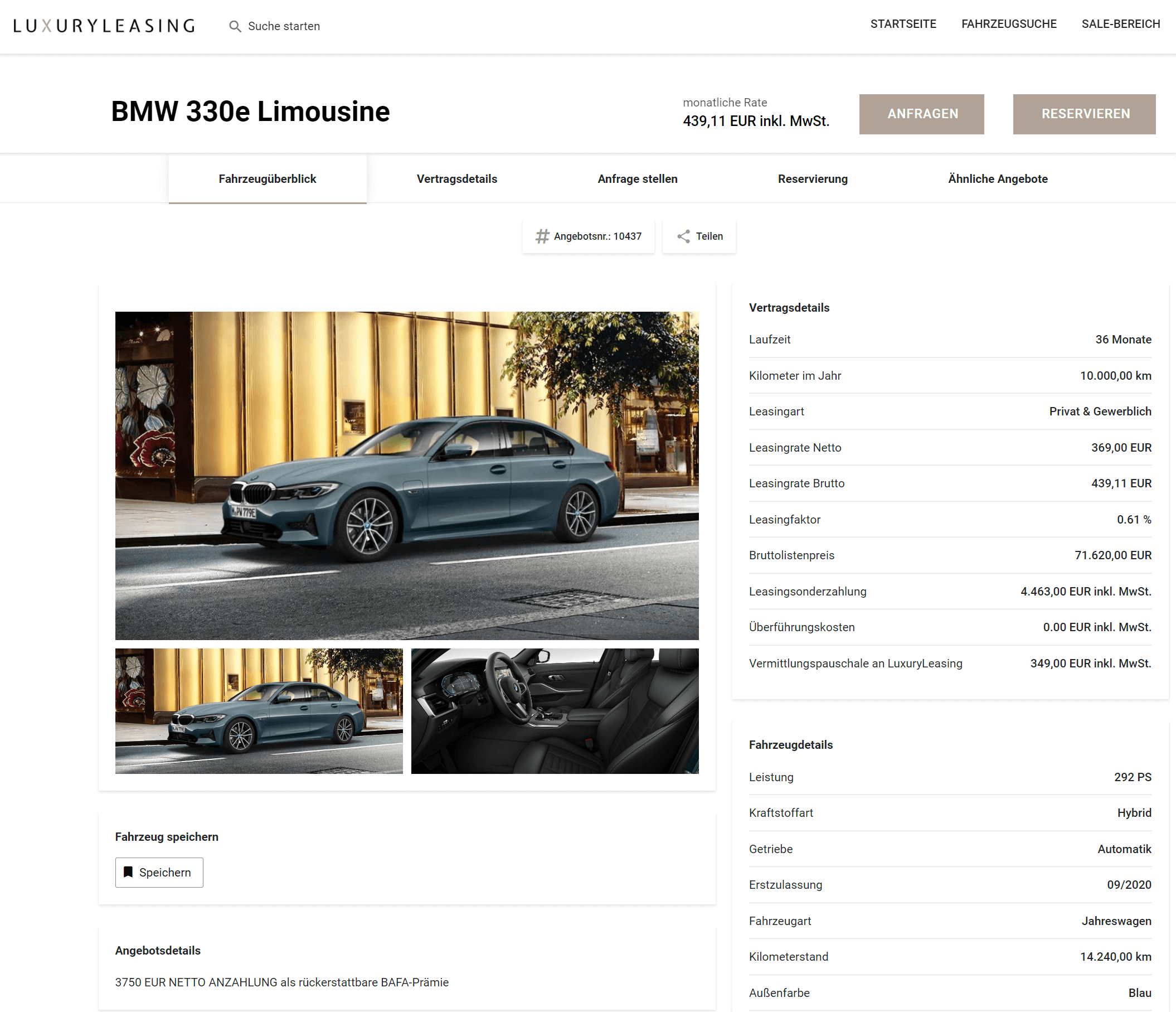Open FAHRZEUGSUCHE in top navigation
The image size is (1176, 1012).
(1009, 24)
